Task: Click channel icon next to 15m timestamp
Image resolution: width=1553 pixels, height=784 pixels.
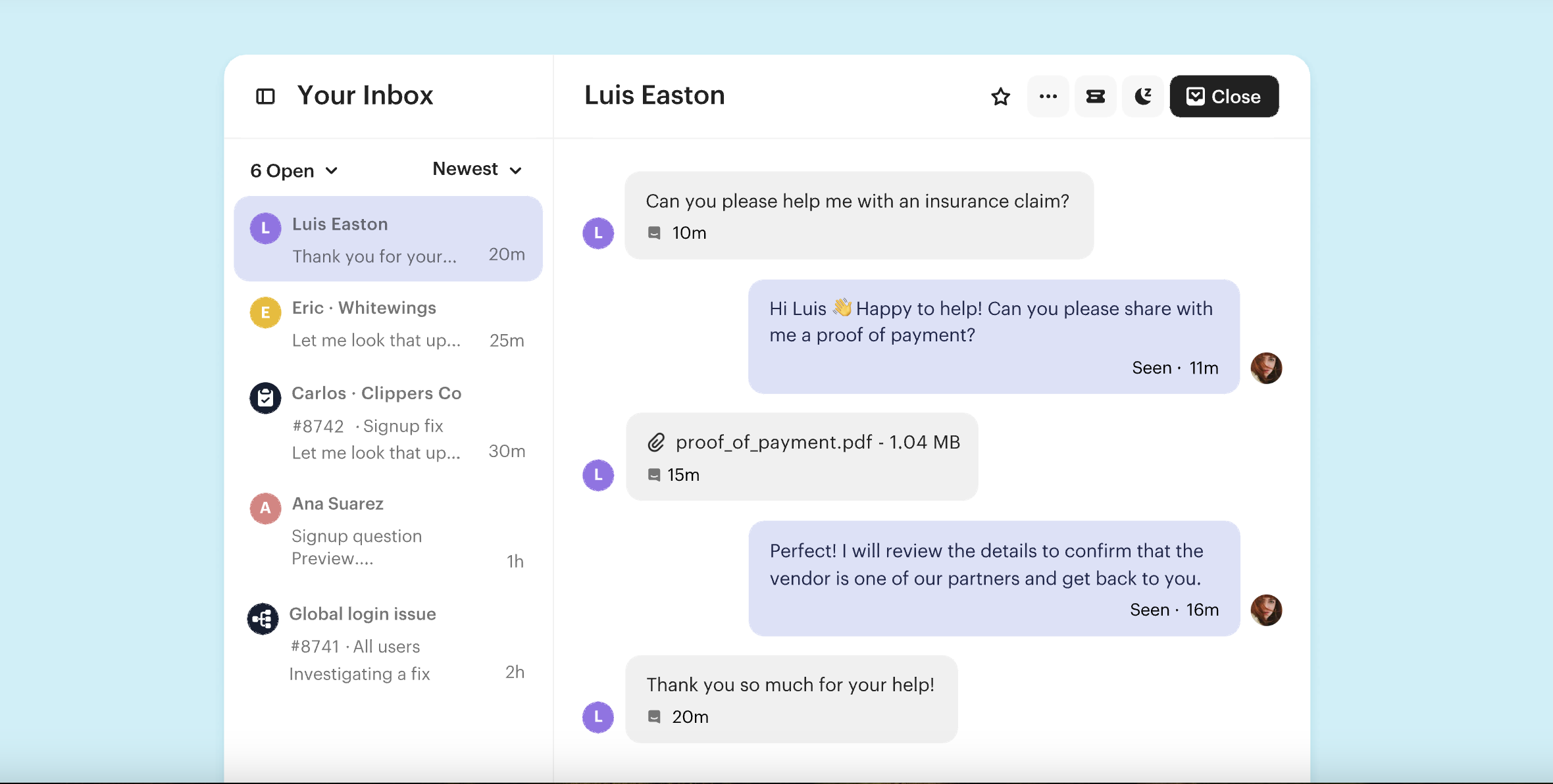Action: point(653,475)
